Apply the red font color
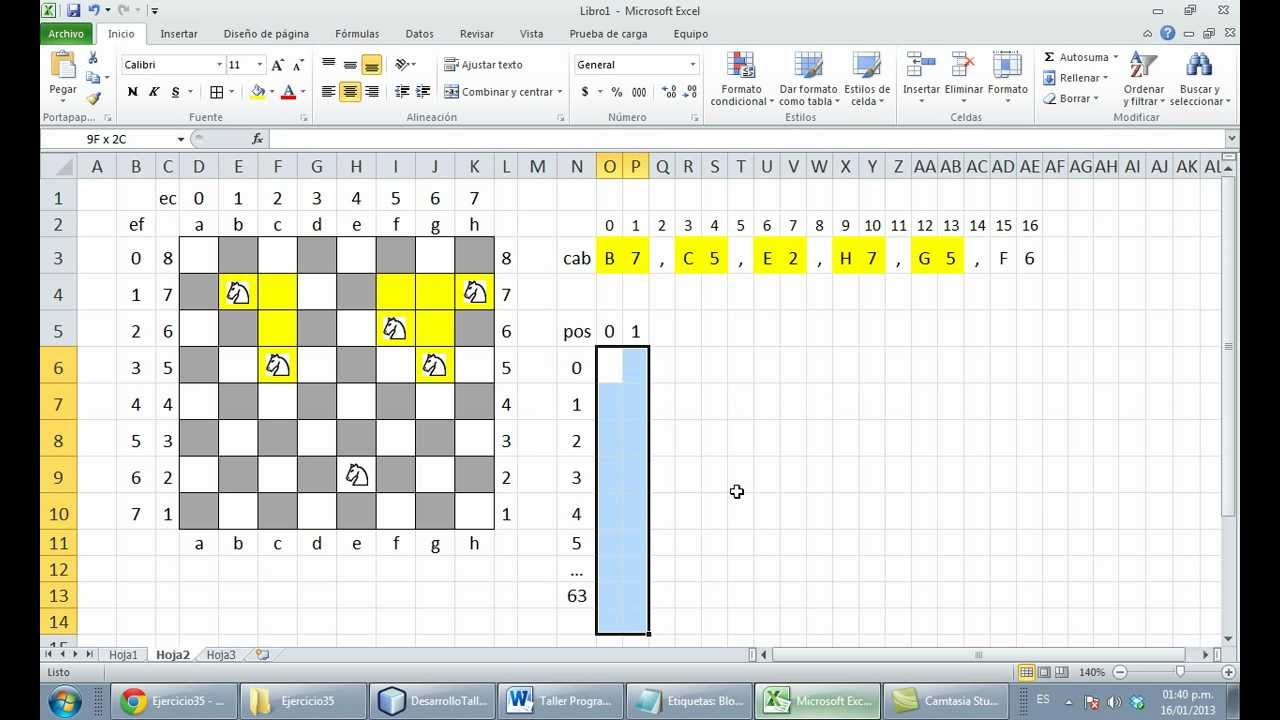The image size is (1280, 720). pos(288,92)
